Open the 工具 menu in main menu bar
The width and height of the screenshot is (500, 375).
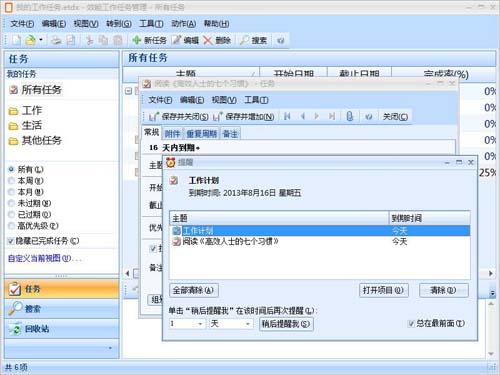point(151,24)
